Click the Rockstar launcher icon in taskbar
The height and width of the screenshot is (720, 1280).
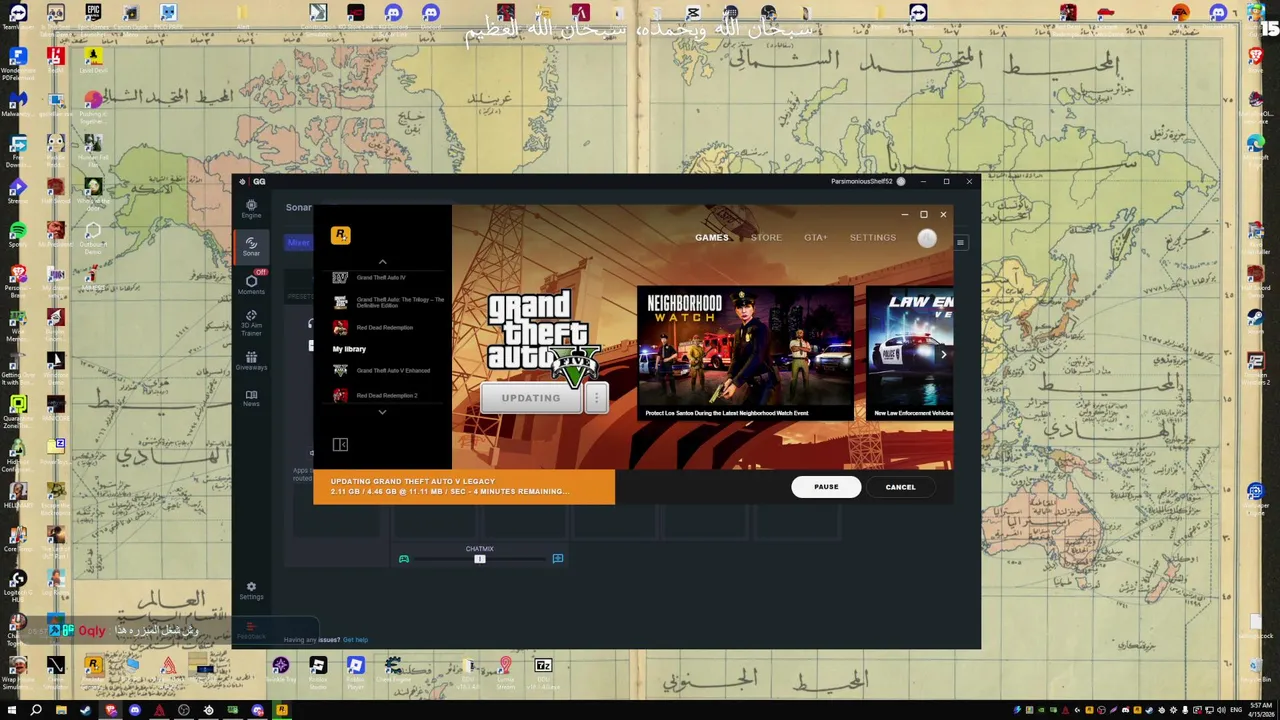(x=282, y=710)
